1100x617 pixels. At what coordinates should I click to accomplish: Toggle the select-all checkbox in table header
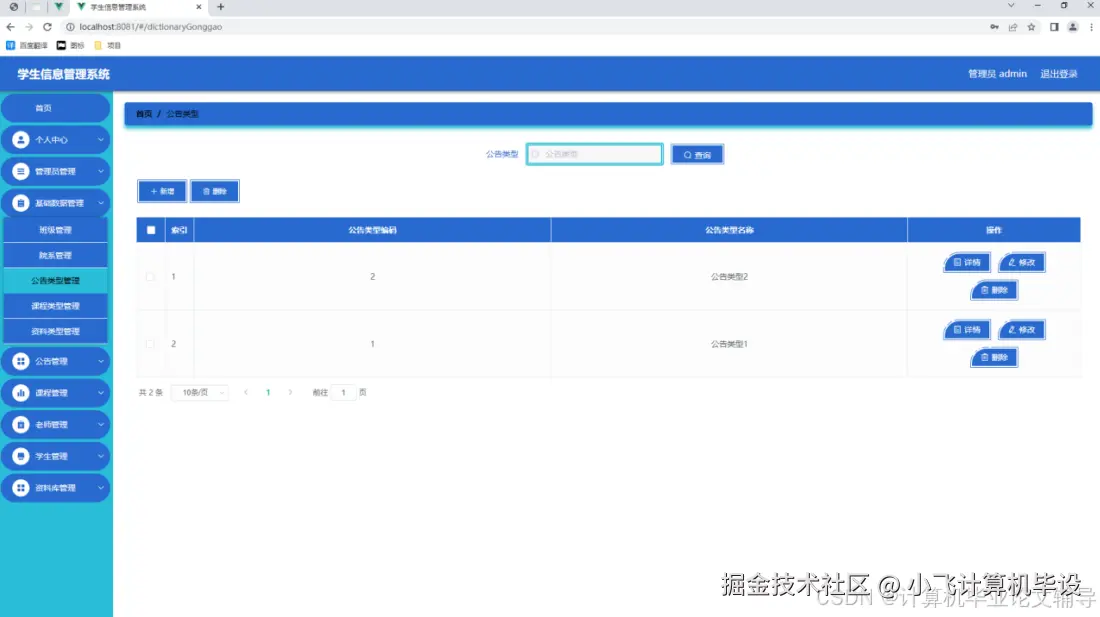coord(151,230)
